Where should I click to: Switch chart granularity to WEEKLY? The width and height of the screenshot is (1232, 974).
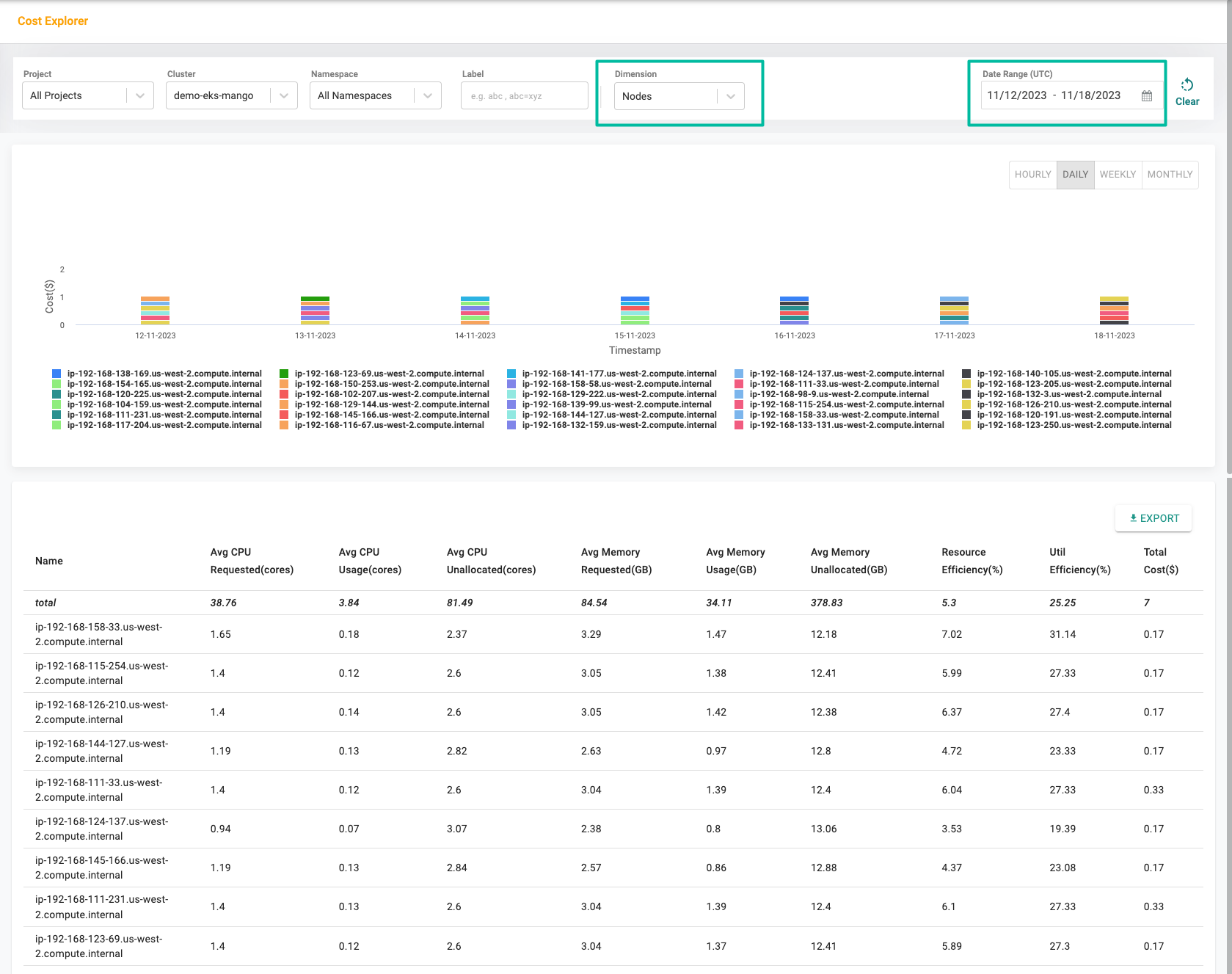tap(1118, 175)
